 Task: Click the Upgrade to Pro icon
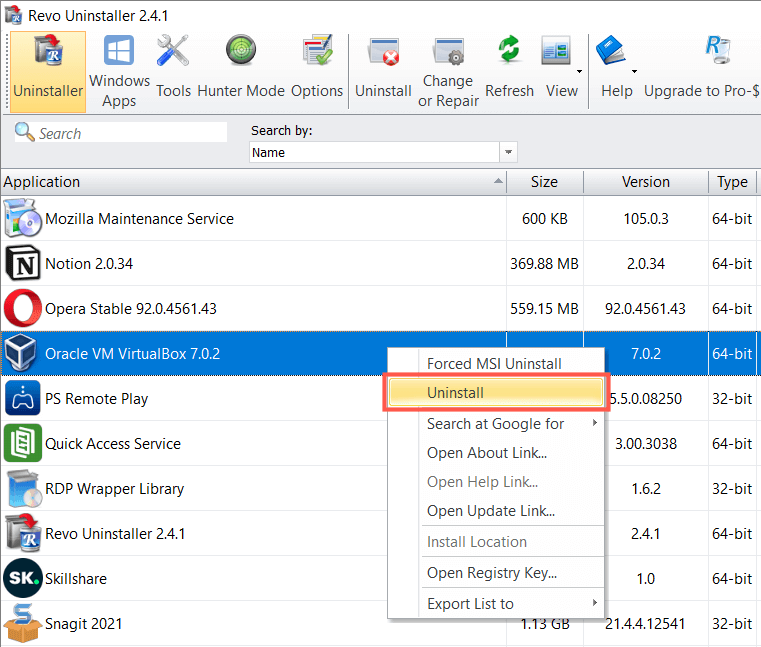[715, 52]
